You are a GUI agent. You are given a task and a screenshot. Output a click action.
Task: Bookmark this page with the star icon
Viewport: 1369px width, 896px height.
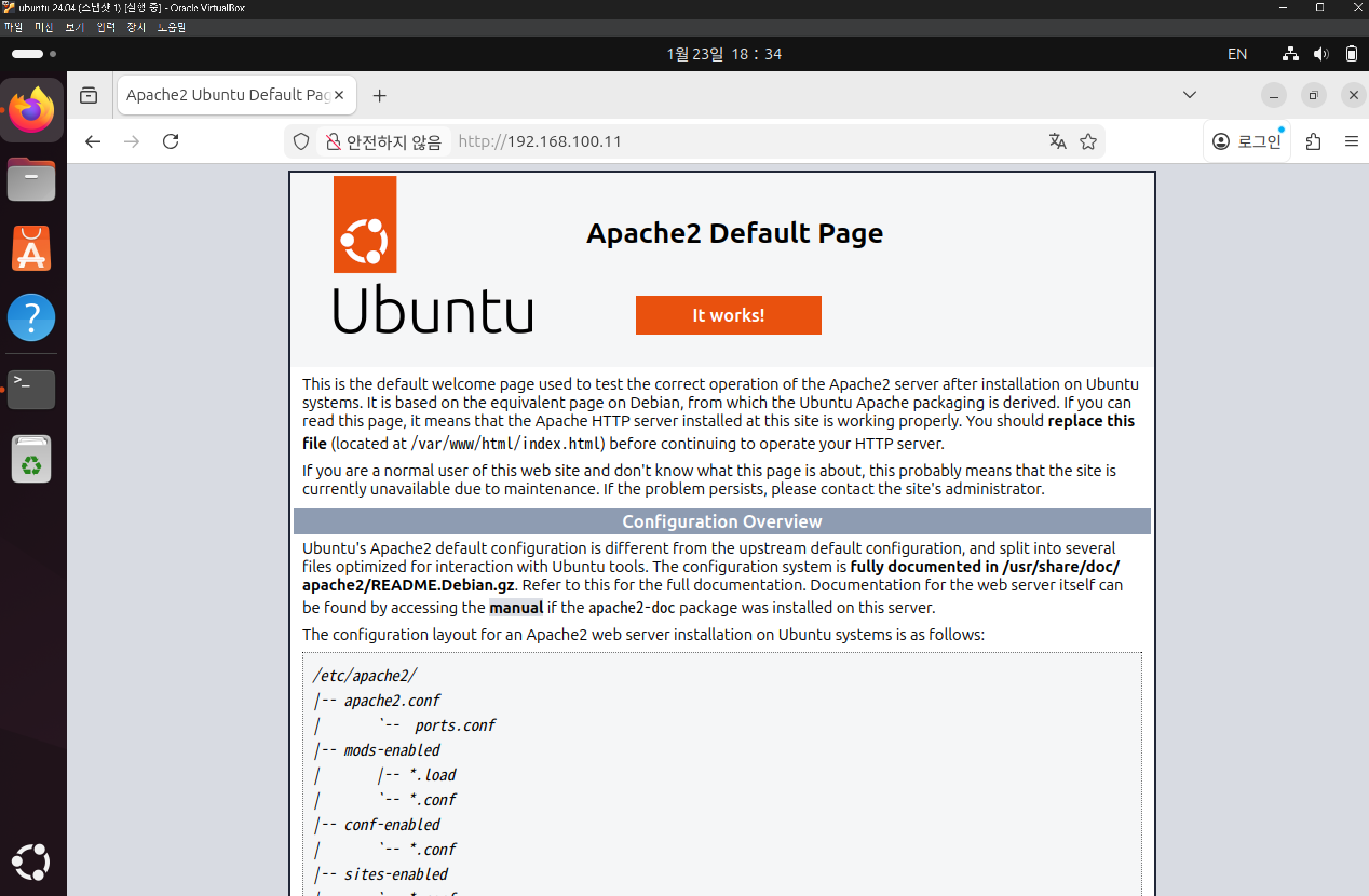click(x=1088, y=141)
